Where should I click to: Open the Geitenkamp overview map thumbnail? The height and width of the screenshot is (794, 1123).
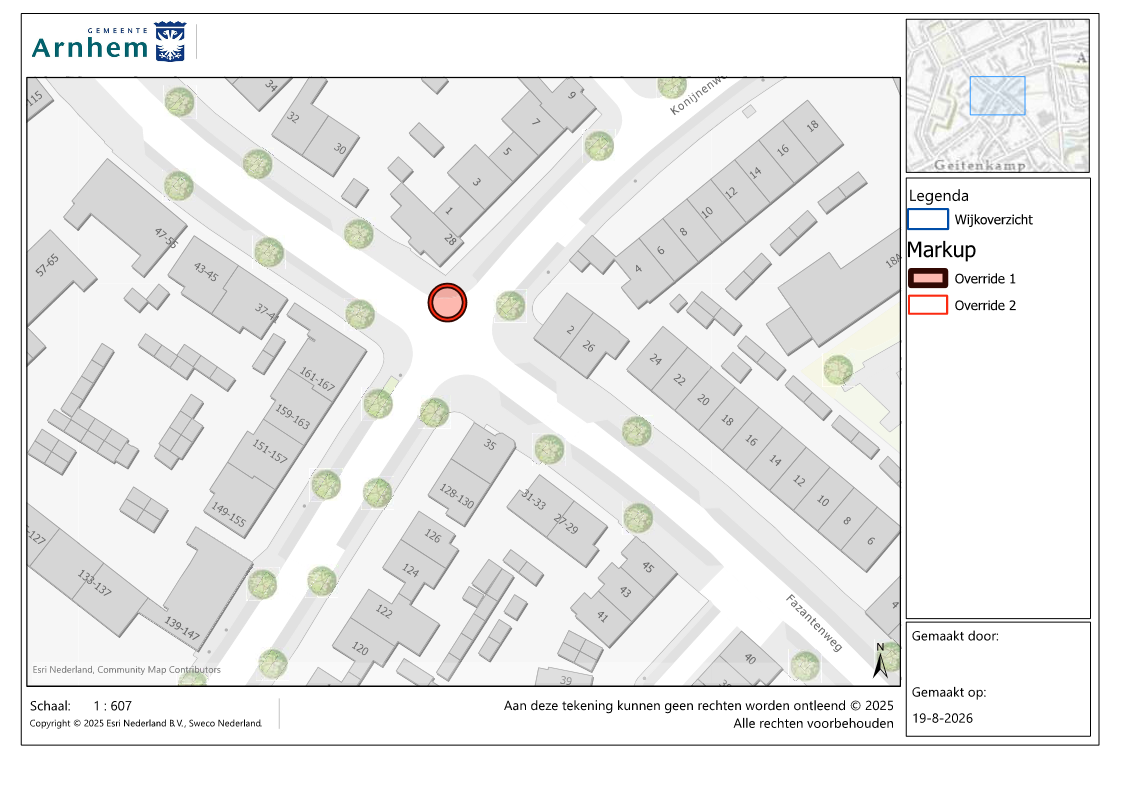(x=998, y=95)
